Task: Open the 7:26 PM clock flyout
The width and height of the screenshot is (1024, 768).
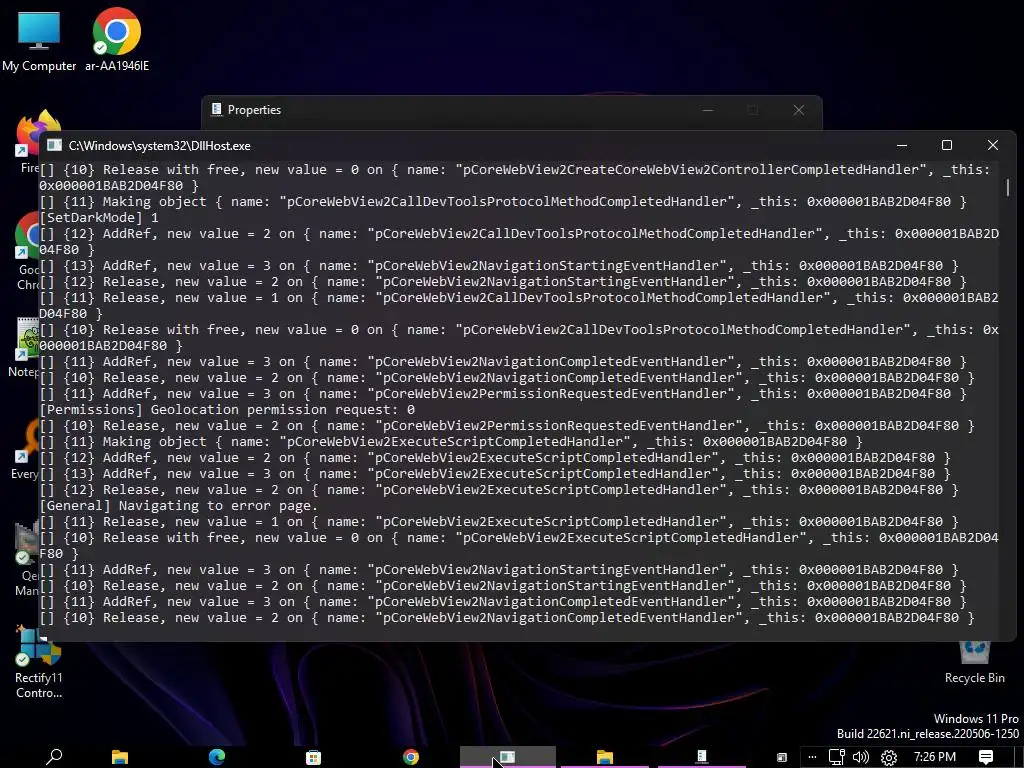Action: pos(935,757)
